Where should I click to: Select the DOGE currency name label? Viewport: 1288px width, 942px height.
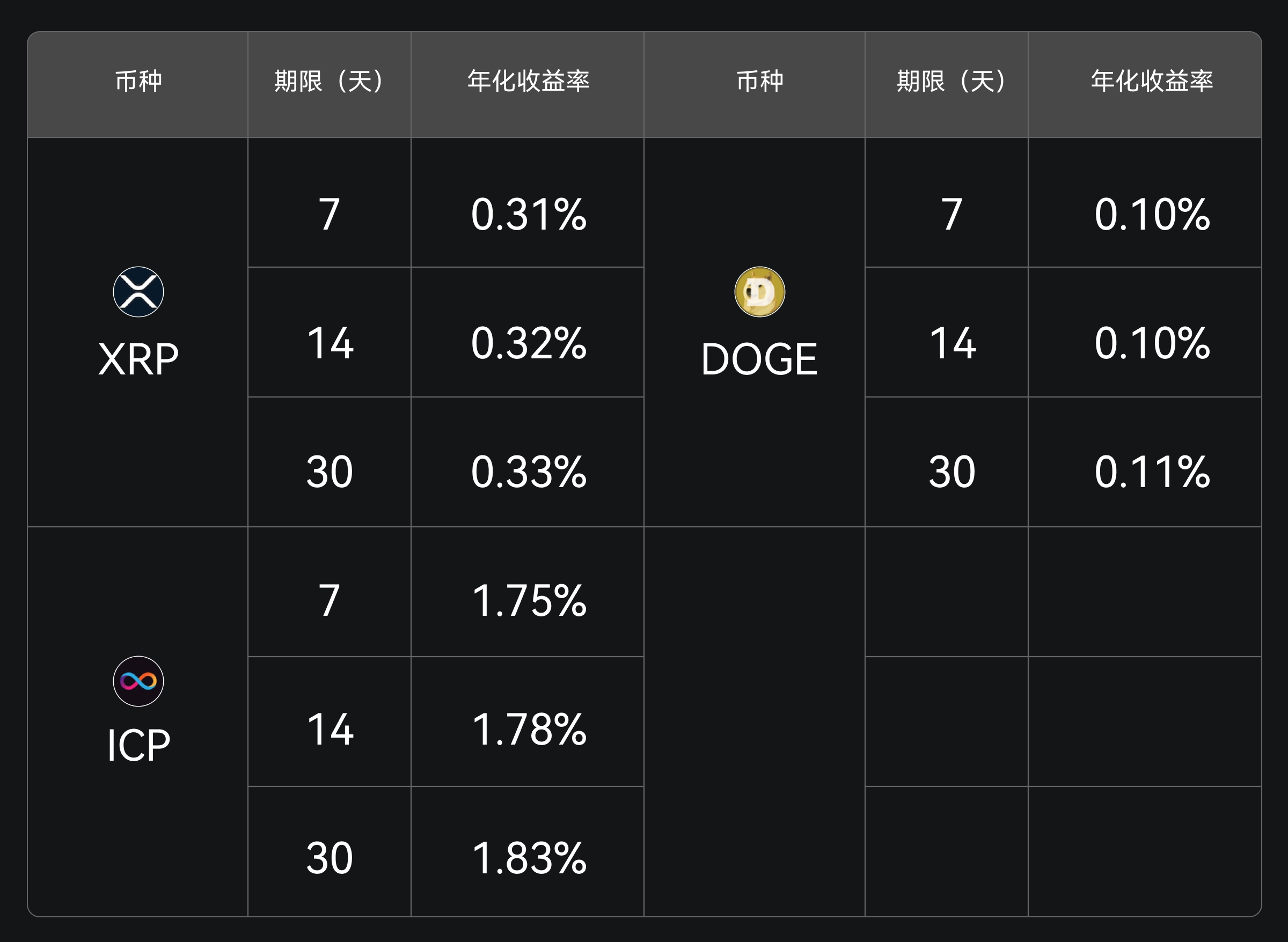(x=759, y=359)
